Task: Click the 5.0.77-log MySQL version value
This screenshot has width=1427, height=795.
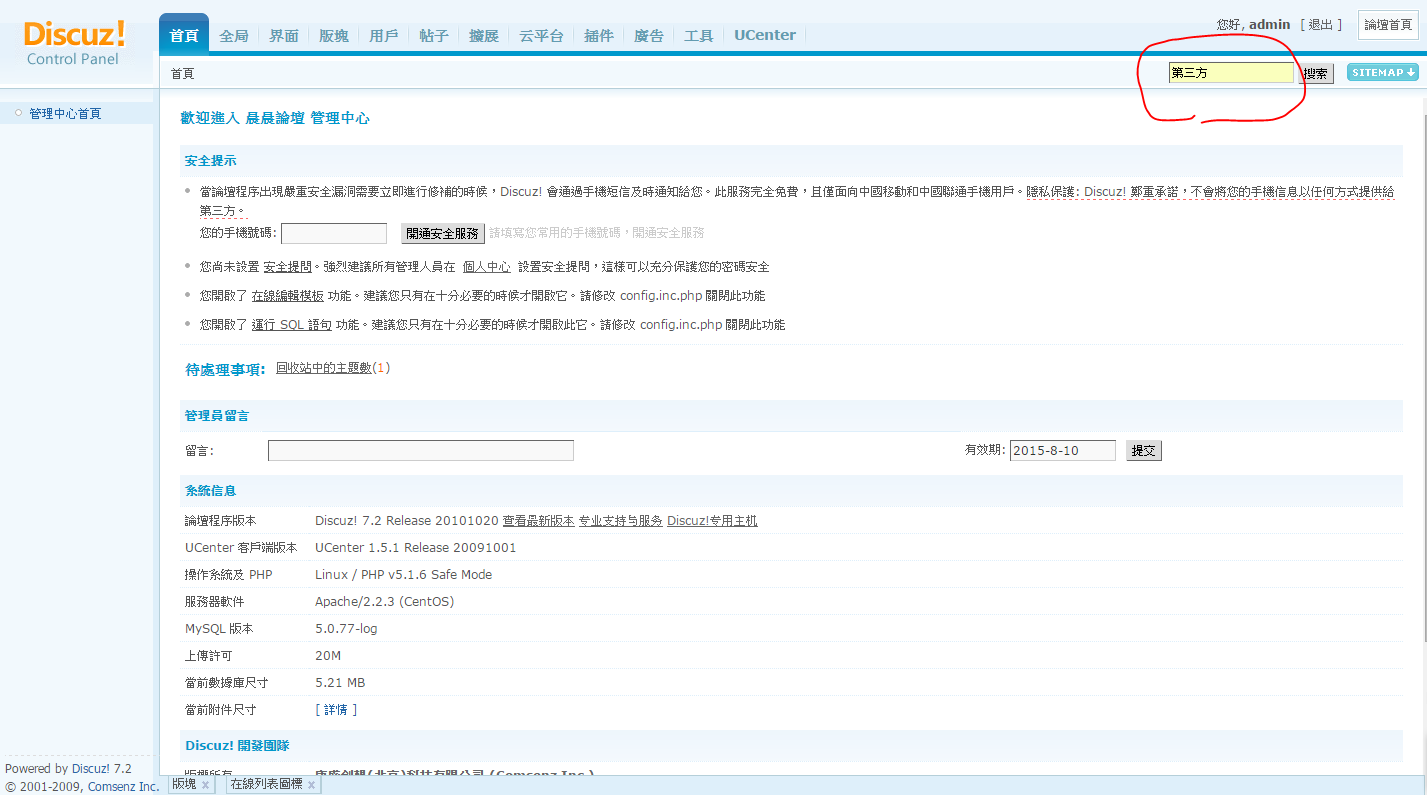Action: coord(346,629)
